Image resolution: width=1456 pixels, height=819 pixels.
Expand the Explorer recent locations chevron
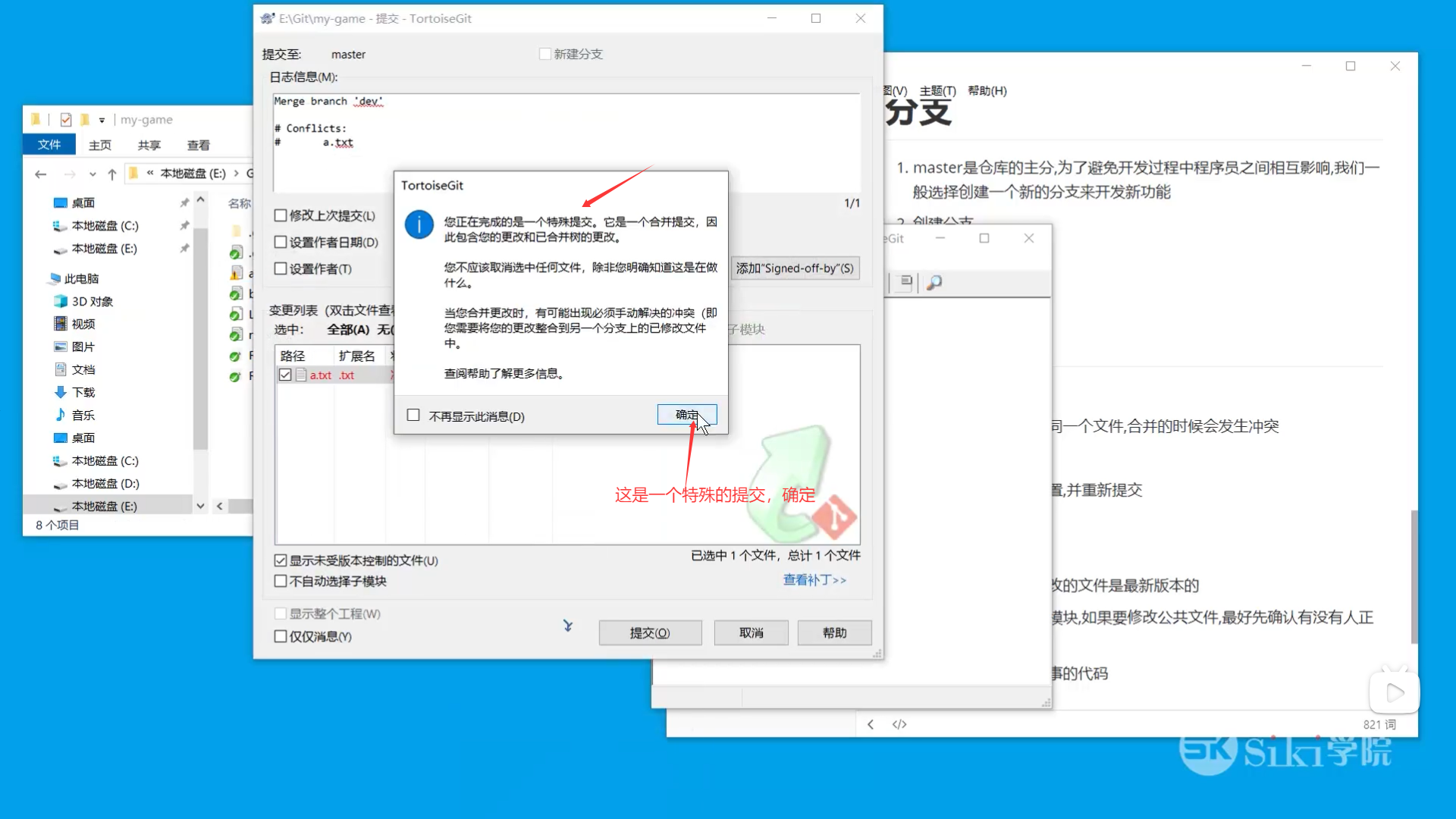tap(93, 174)
